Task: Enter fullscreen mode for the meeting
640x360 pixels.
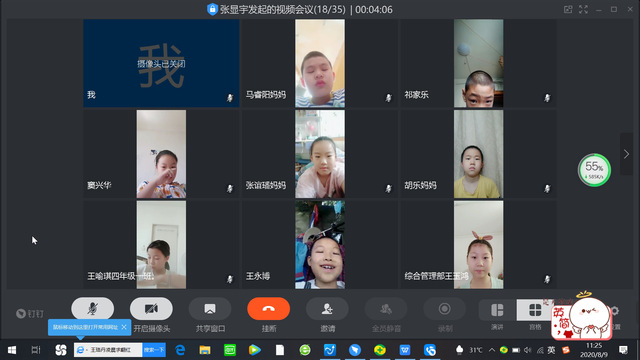Action: [583, 9]
